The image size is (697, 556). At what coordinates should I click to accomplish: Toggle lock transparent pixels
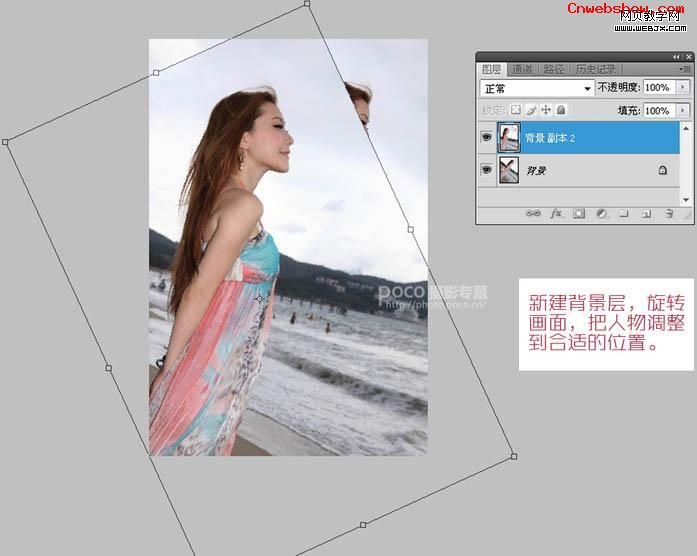tap(516, 110)
